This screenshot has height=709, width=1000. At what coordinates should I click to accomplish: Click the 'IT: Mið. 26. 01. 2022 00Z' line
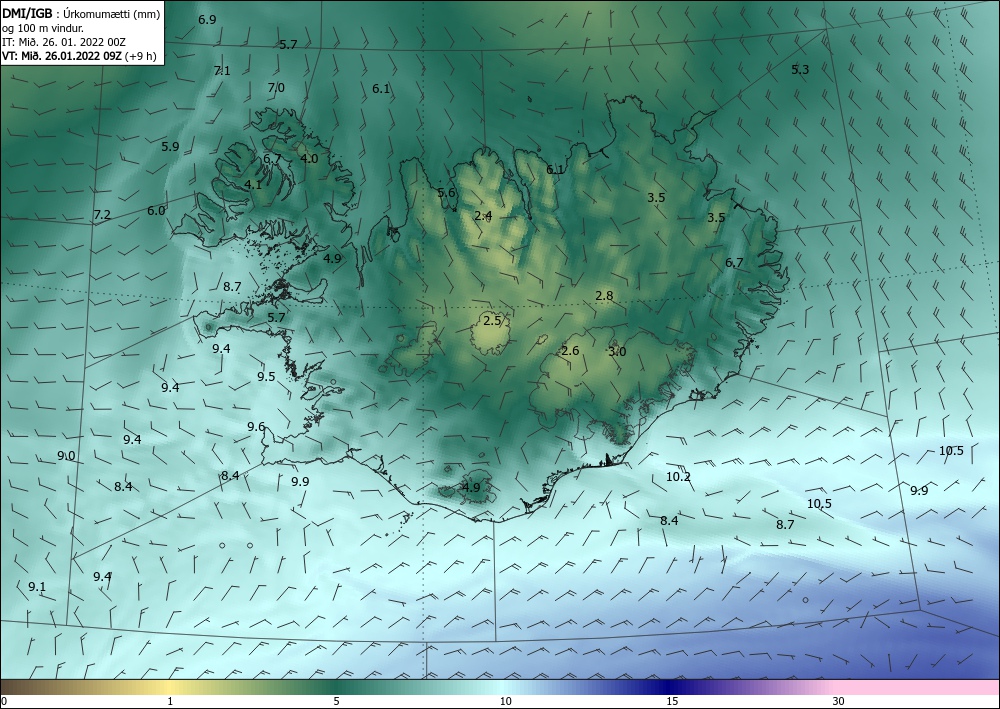pos(64,42)
